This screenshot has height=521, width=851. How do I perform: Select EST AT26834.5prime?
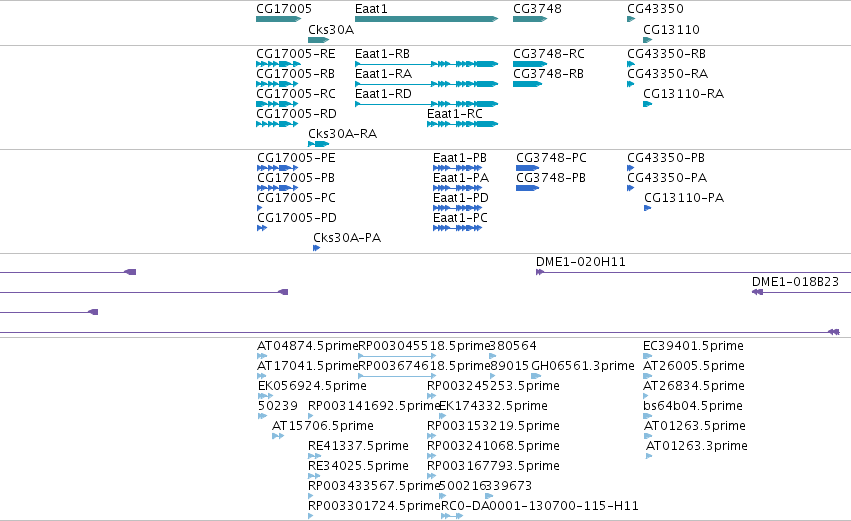pos(647,396)
